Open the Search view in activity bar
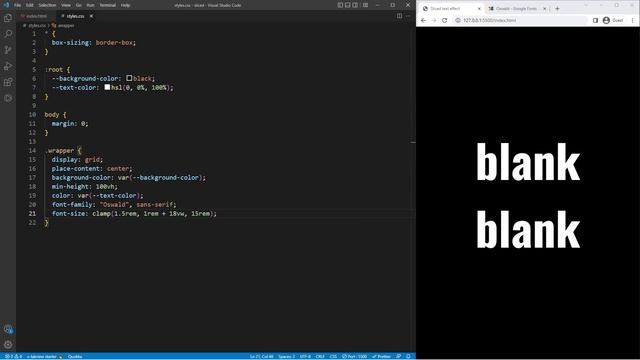 click(x=8, y=34)
